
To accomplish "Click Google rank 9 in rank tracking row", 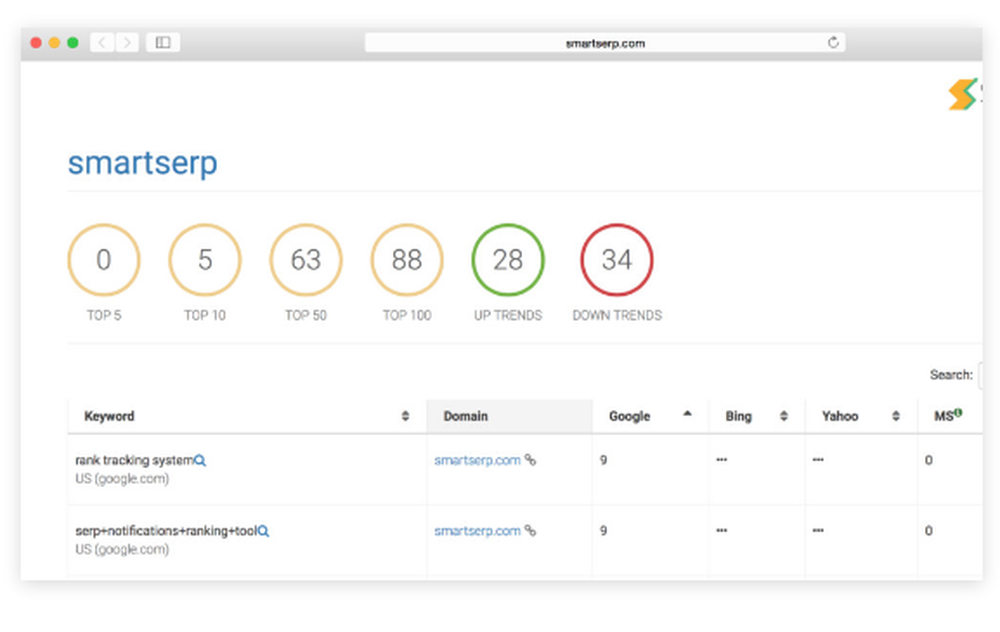I will pyautogui.click(x=603, y=460).
